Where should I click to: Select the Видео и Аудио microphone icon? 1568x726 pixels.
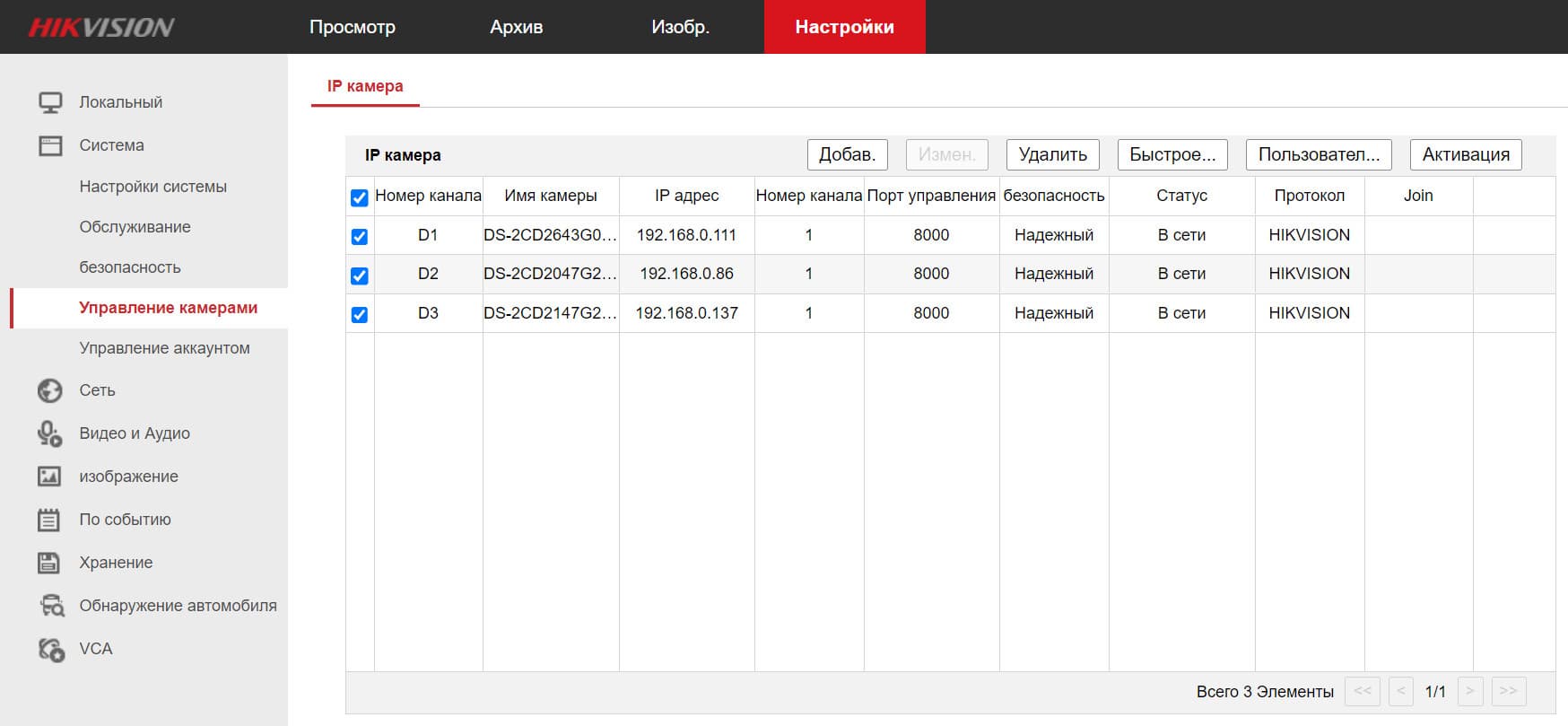click(x=50, y=433)
